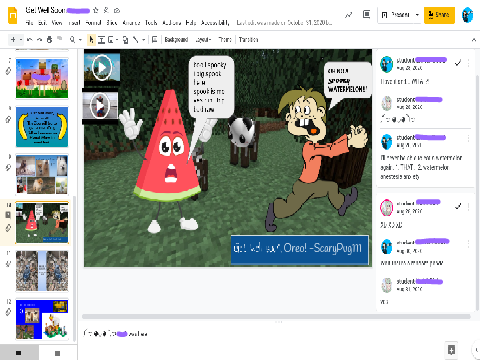Open the last edit history link
The width and height of the screenshot is (480, 360).
click(284, 23)
